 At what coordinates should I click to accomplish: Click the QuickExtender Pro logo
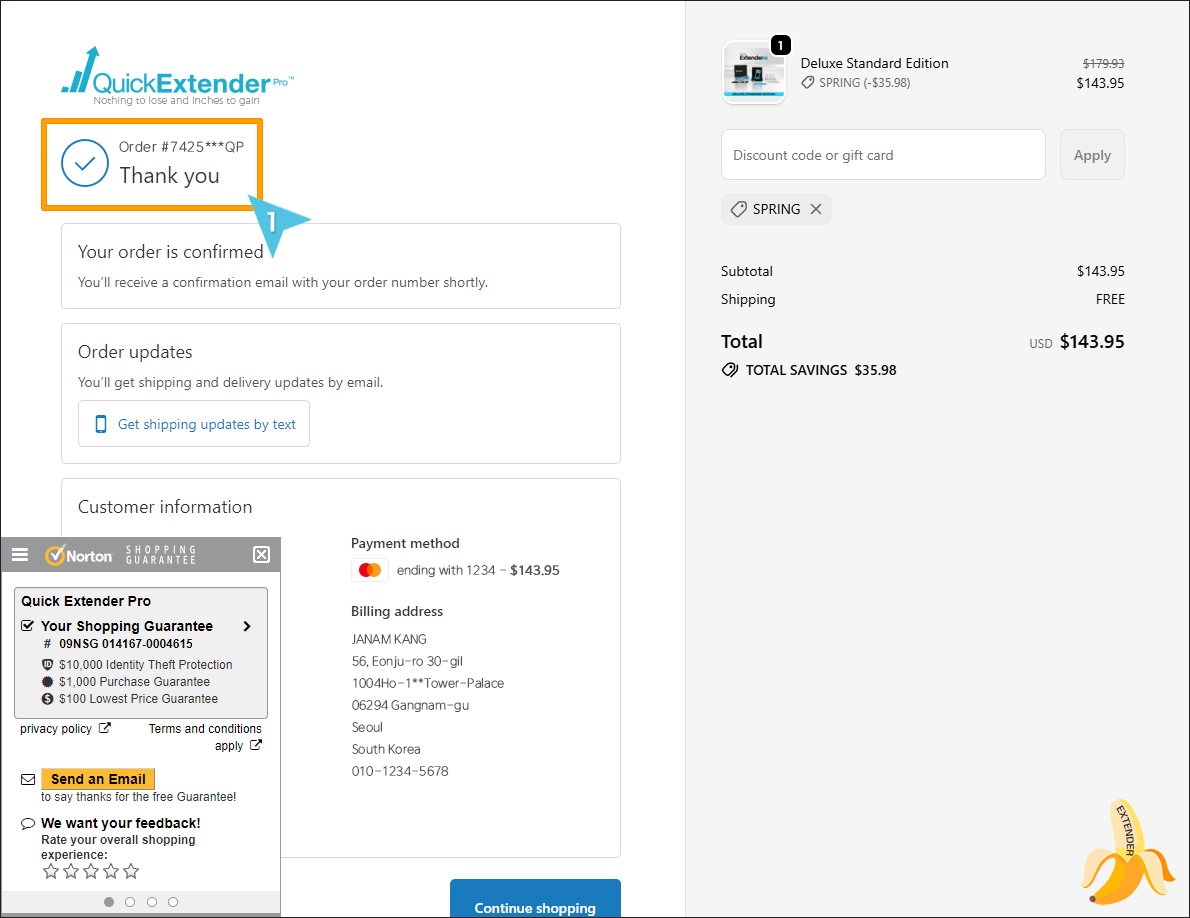click(x=177, y=77)
